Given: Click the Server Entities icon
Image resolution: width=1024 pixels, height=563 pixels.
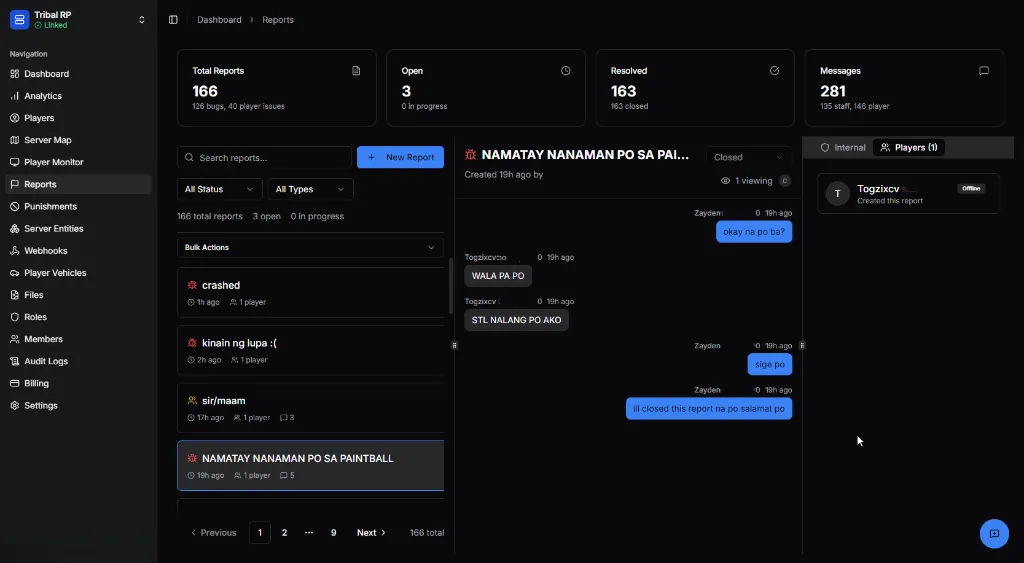Looking at the screenshot, I should tap(14, 229).
